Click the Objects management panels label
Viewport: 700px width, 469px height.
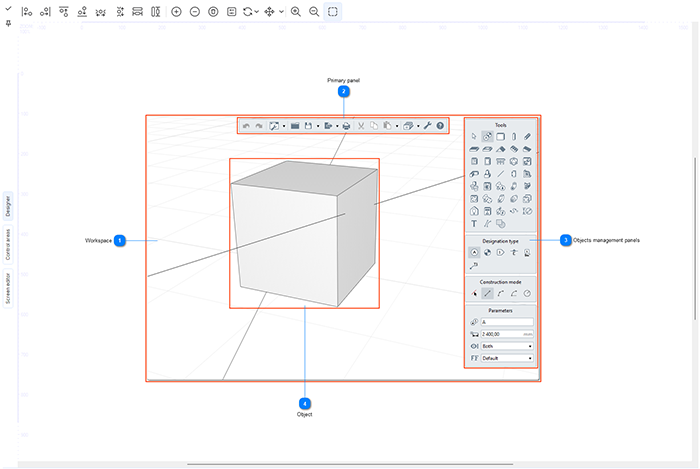(x=606, y=240)
